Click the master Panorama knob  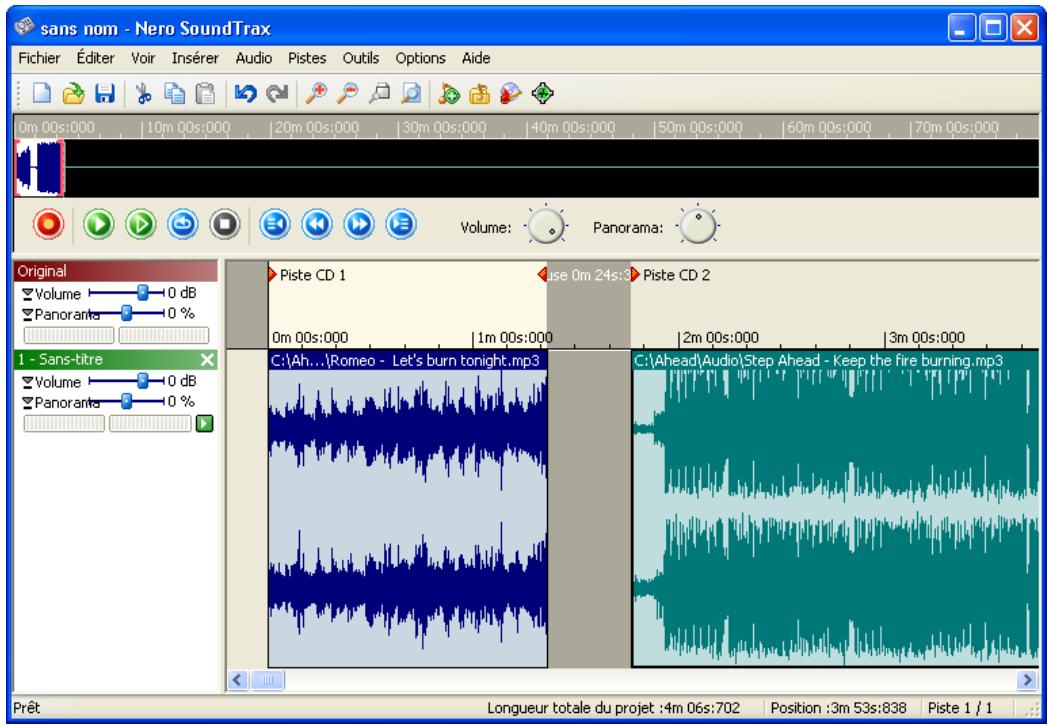point(698,226)
